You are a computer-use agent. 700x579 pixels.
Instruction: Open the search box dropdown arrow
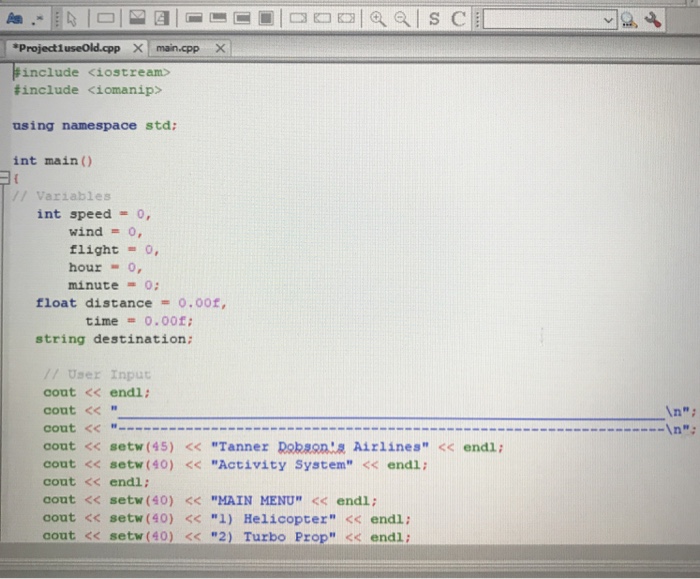click(x=608, y=20)
